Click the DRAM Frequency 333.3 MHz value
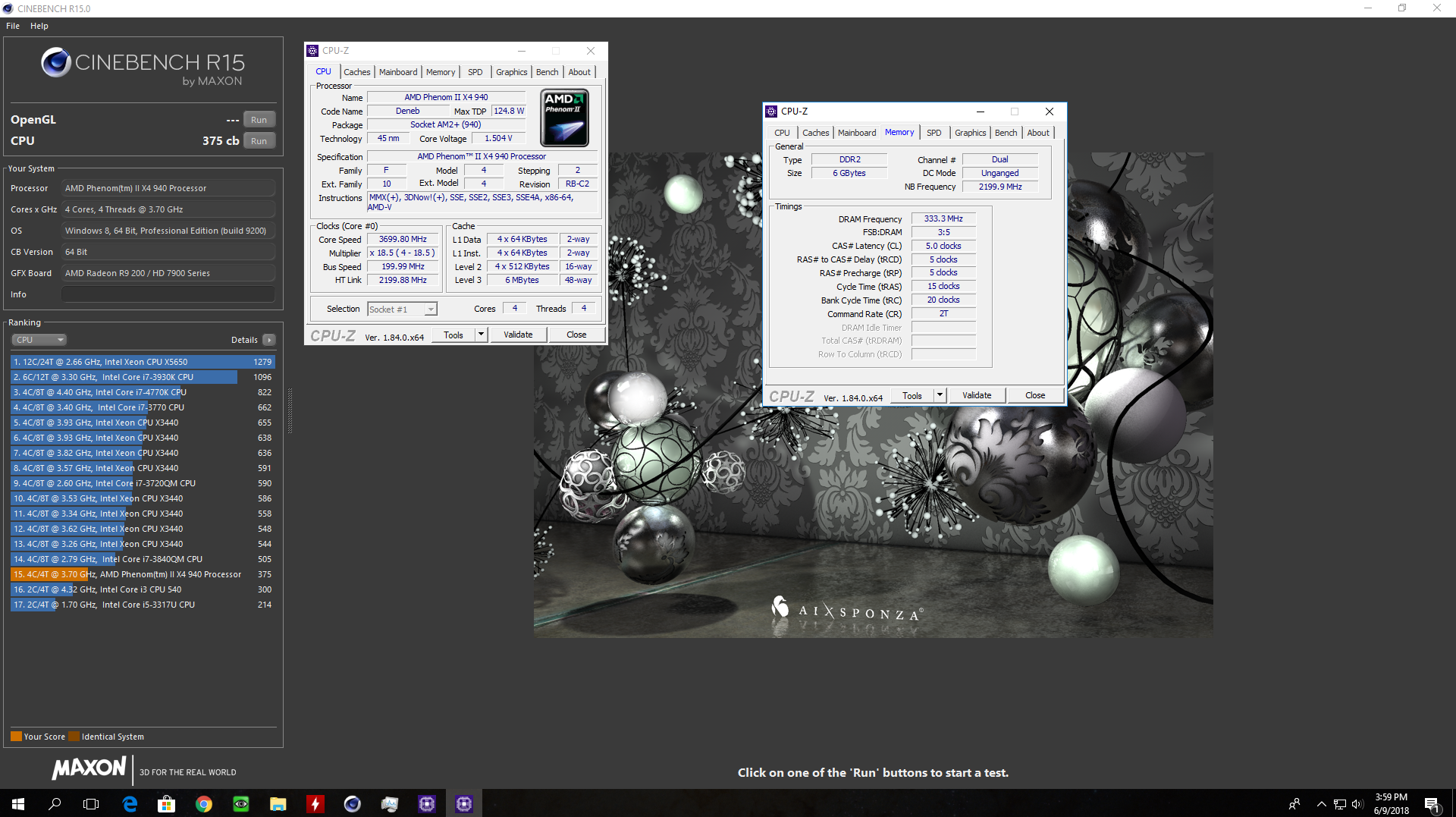The image size is (1456, 817). coord(943,218)
